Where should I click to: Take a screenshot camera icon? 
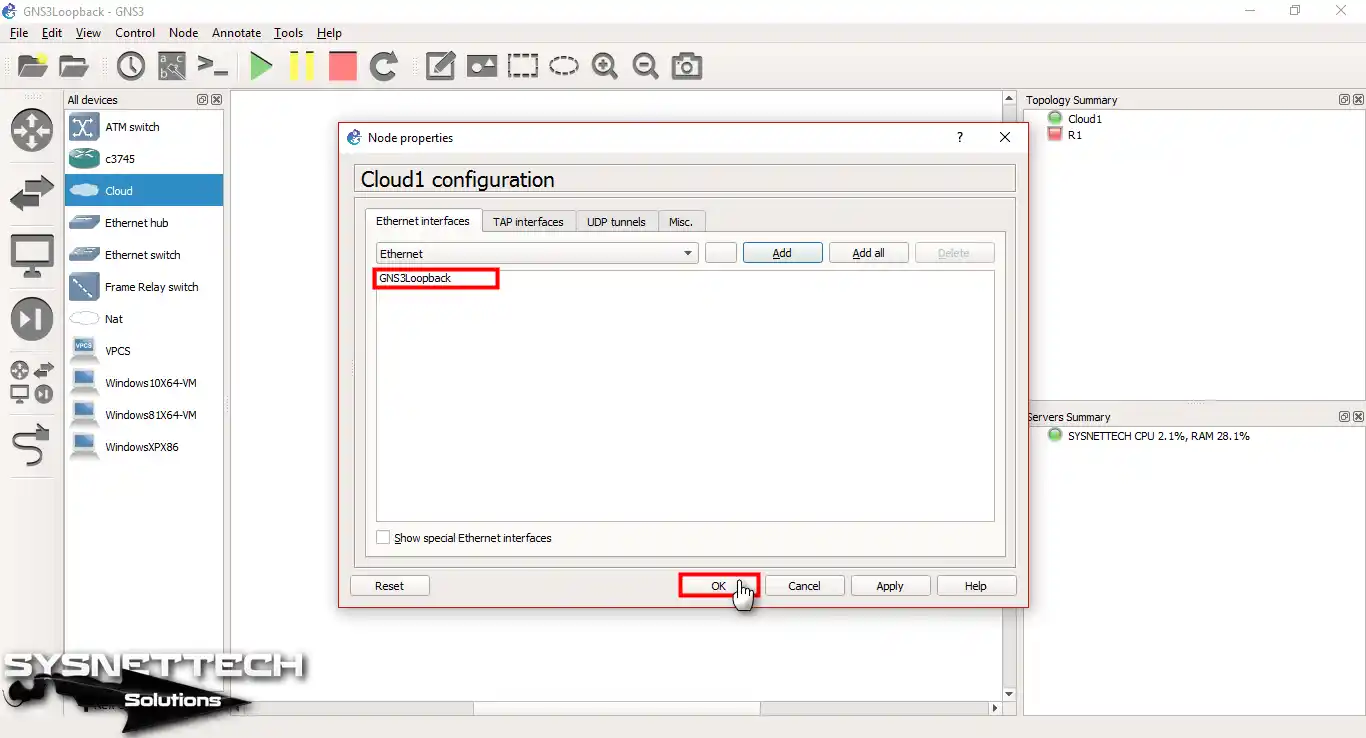pos(687,67)
